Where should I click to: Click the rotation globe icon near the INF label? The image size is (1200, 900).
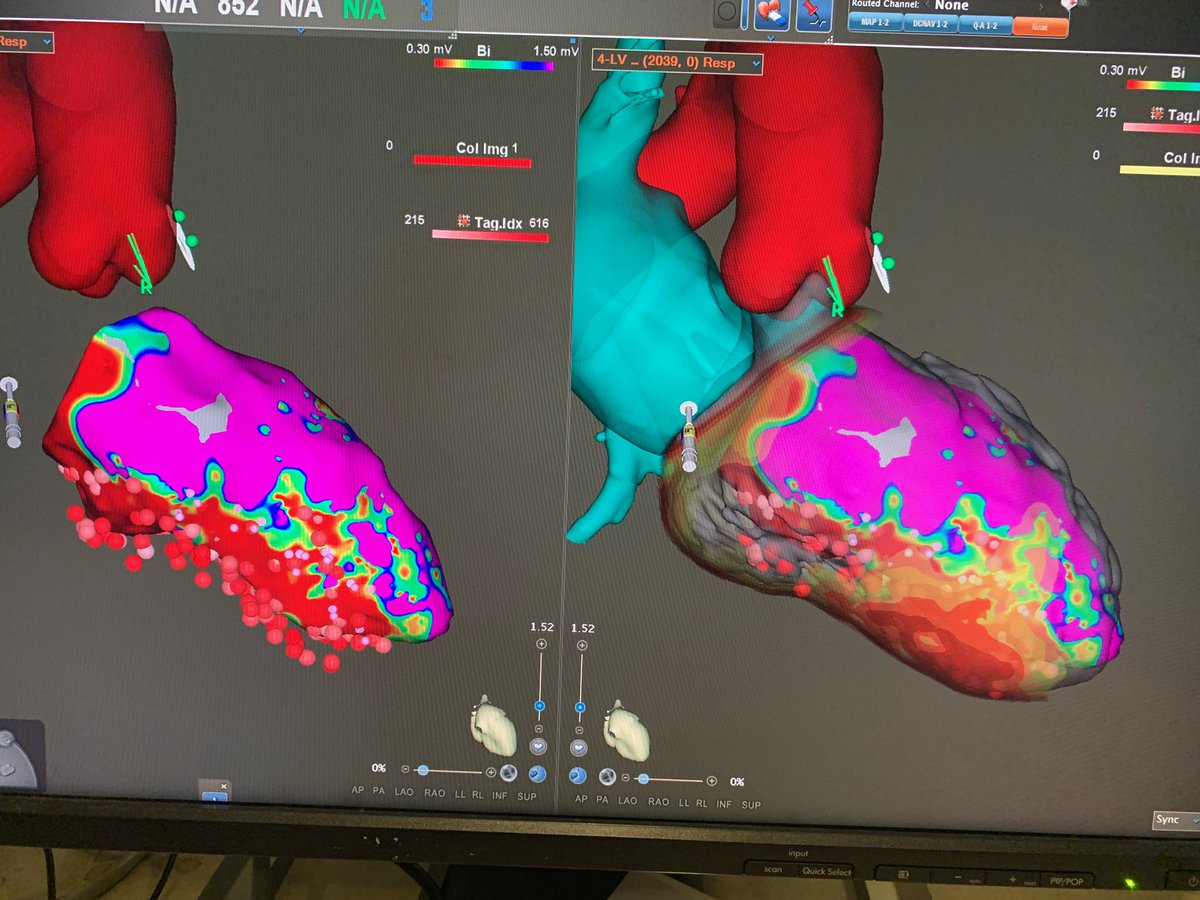pos(509,773)
